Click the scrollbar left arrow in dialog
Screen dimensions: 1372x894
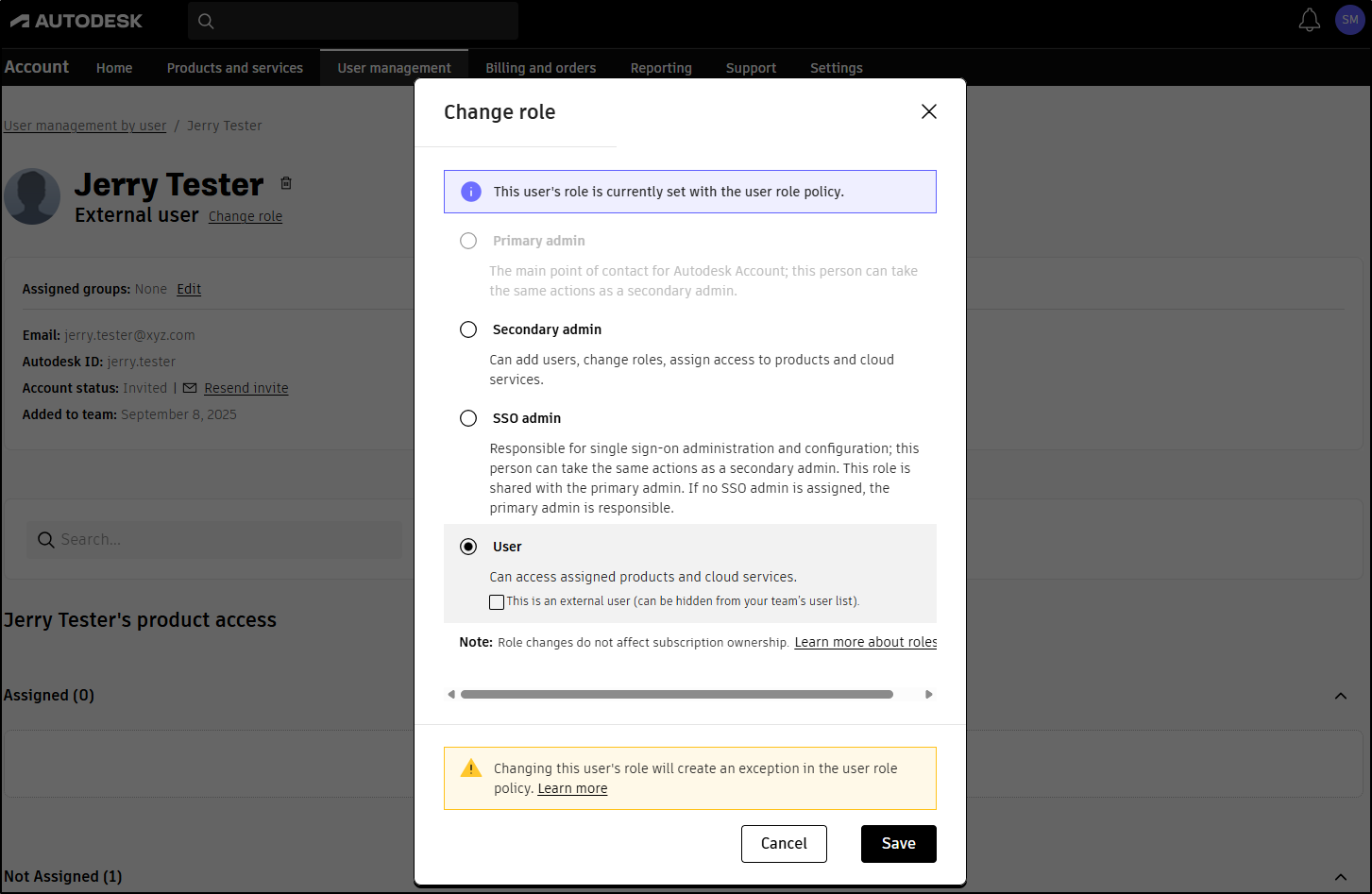coord(451,694)
